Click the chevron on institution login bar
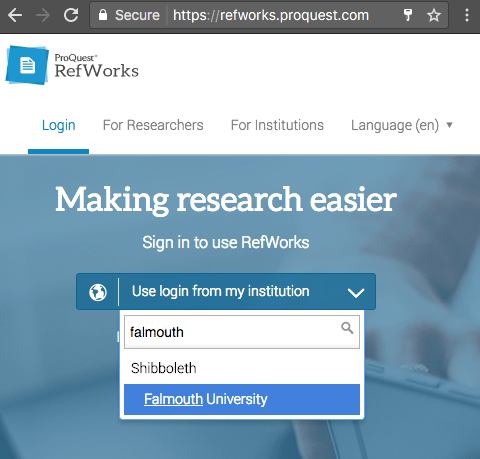The image size is (480, 459). (356, 293)
